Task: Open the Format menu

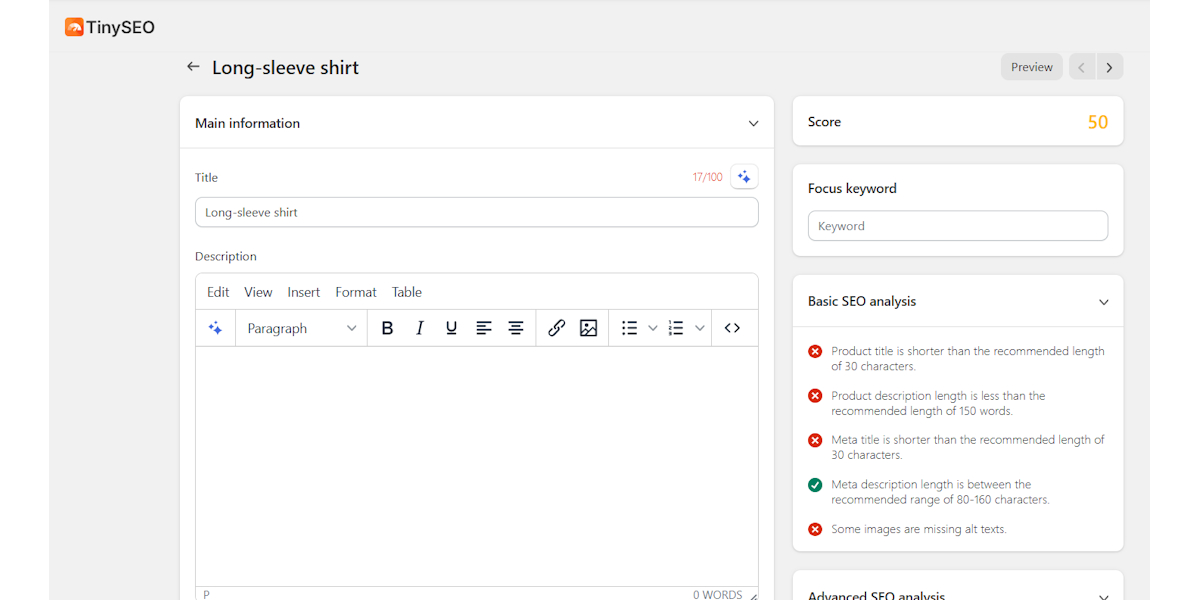Action: click(x=355, y=292)
